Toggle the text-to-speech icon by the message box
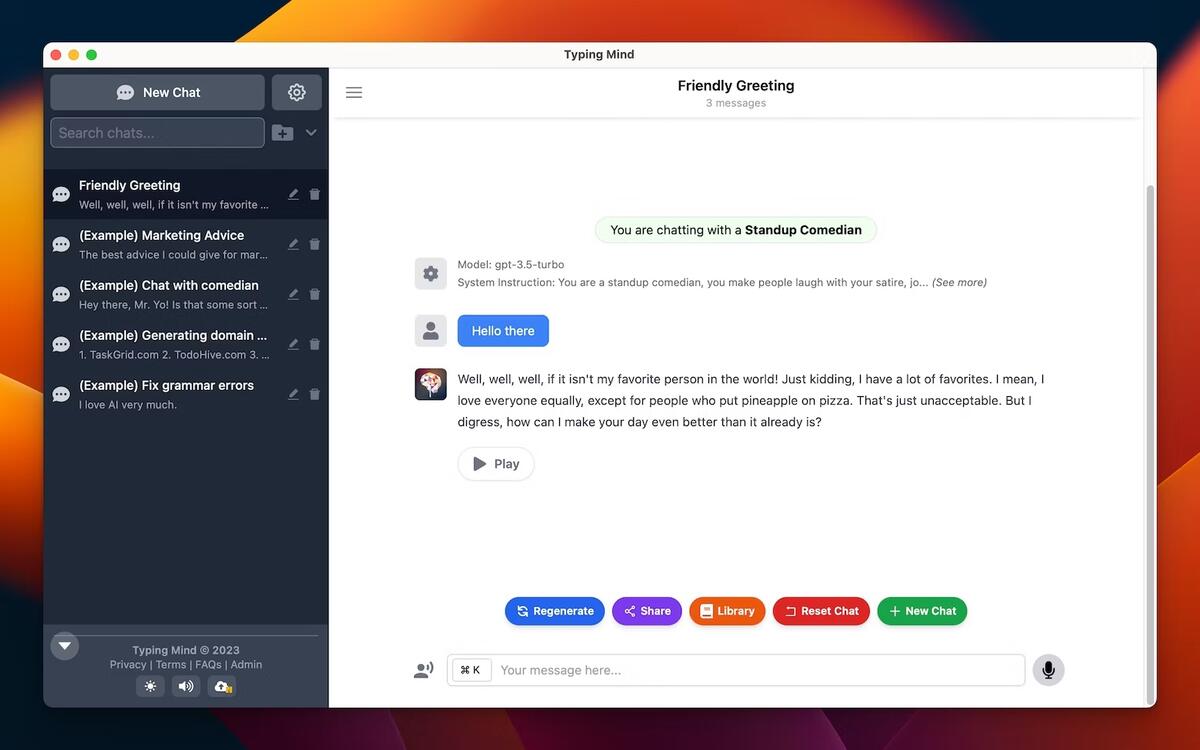Viewport: 1200px width, 750px height. (x=424, y=670)
